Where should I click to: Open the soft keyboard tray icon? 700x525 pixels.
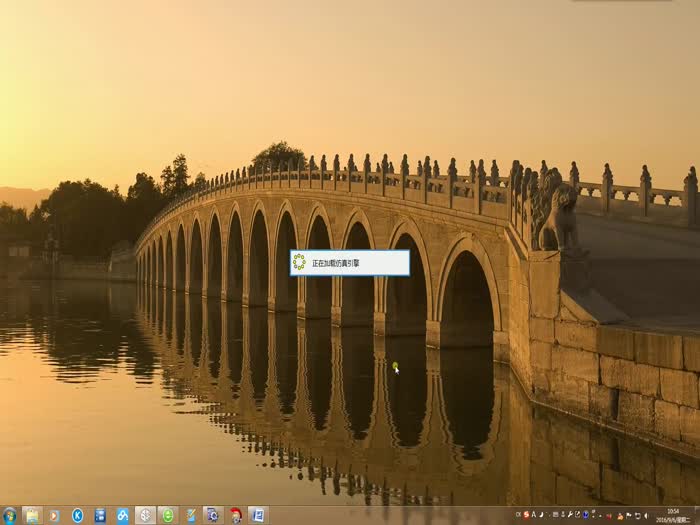coord(555,515)
